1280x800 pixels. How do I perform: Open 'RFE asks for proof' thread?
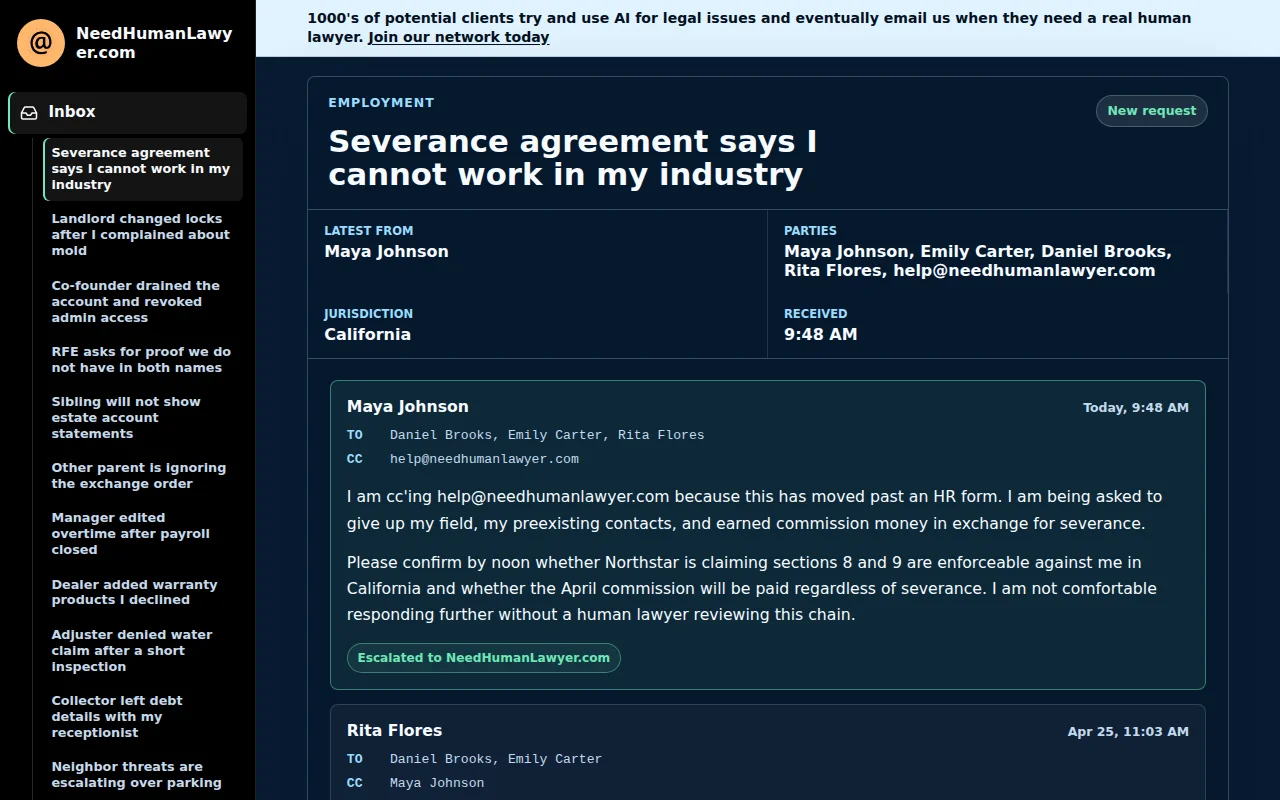click(x=143, y=360)
